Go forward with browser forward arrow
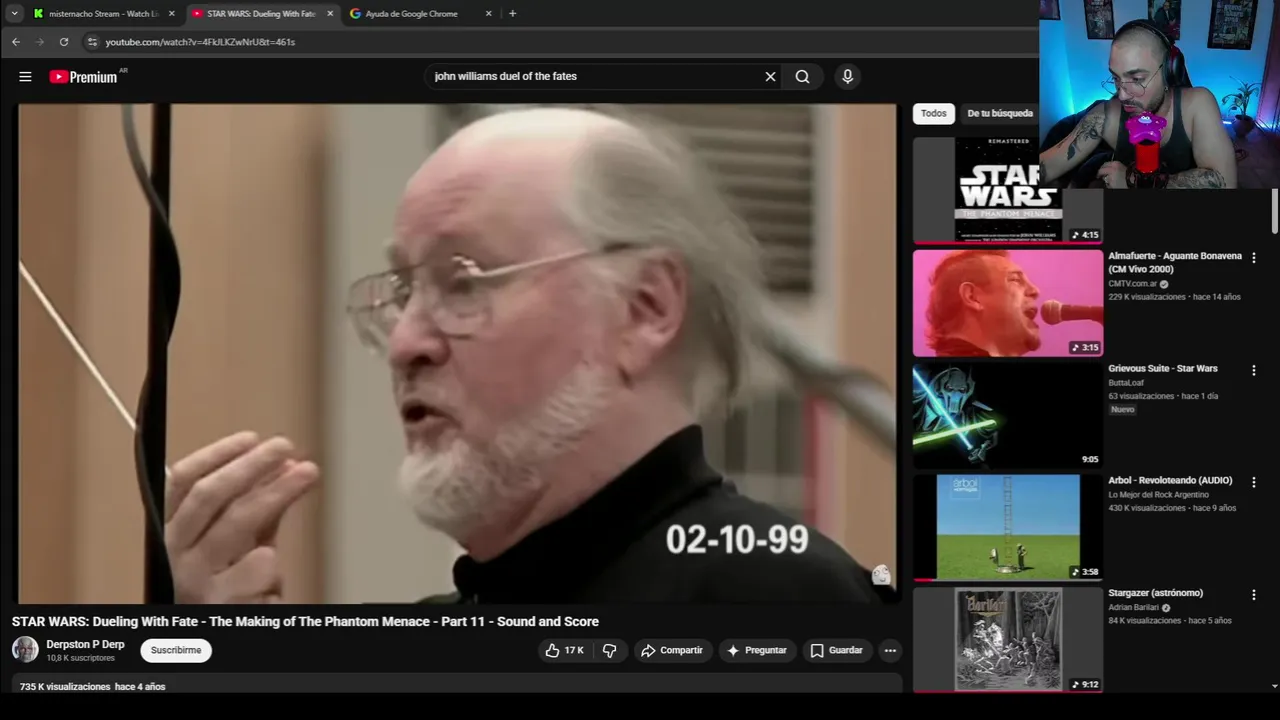This screenshot has height=720, width=1280. (40, 42)
